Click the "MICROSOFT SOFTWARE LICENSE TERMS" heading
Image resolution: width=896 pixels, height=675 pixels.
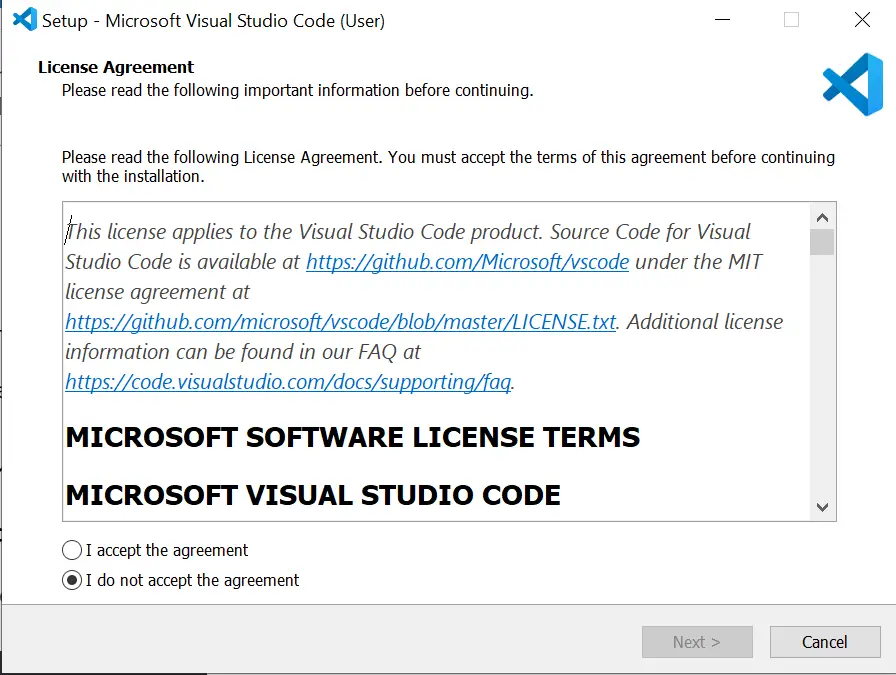tap(353, 437)
